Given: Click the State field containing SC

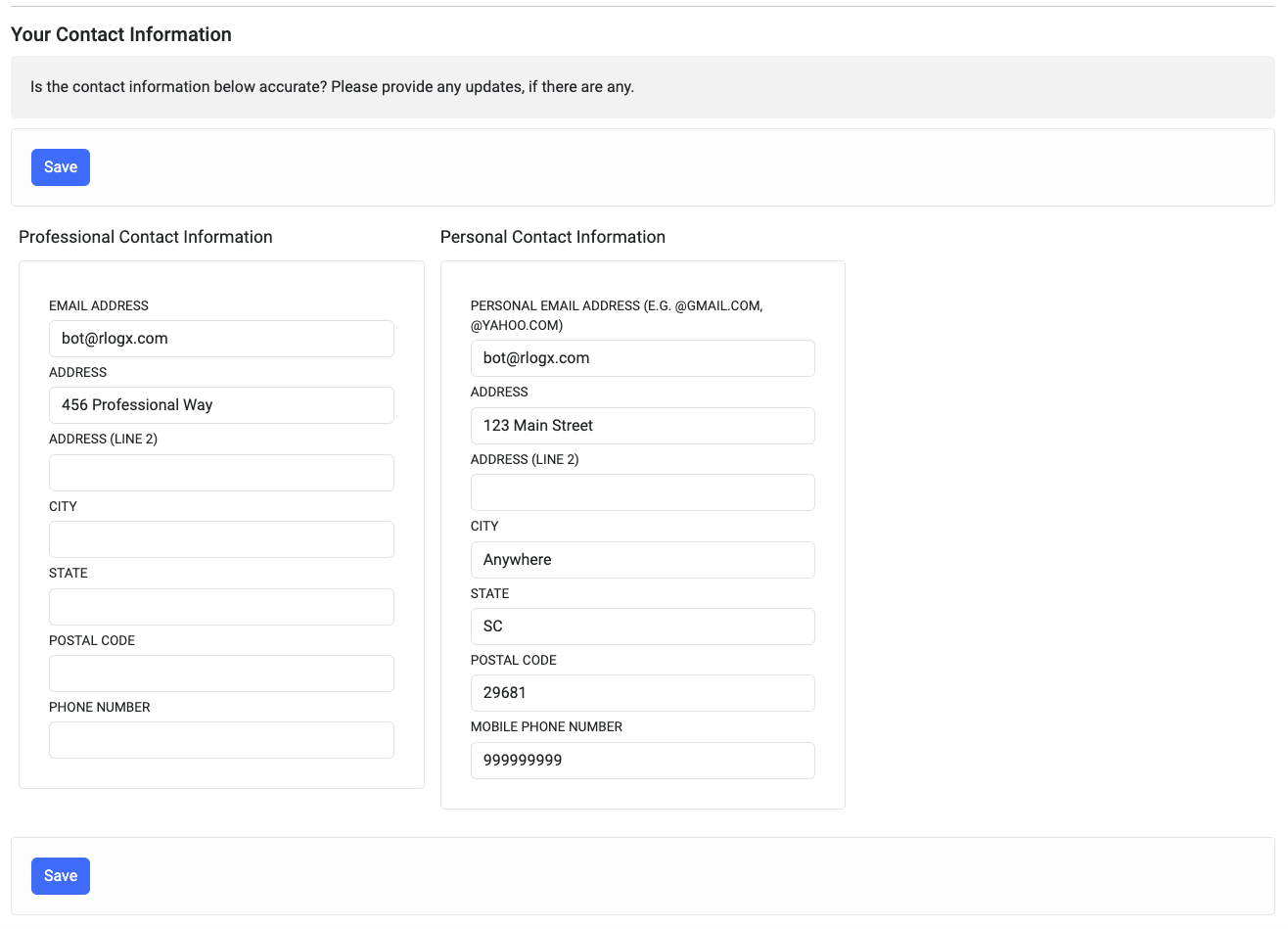Looking at the screenshot, I should click(642, 626).
